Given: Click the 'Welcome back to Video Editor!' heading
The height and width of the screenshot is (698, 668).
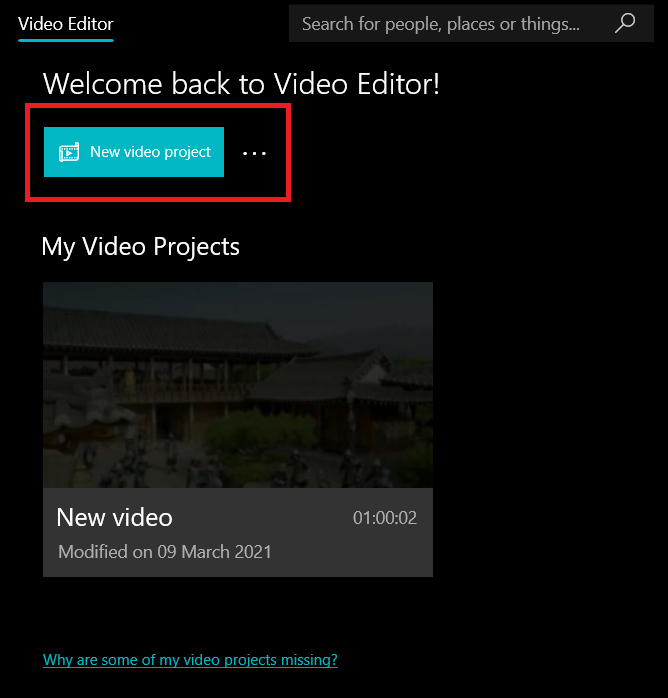Looking at the screenshot, I should coord(241,84).
